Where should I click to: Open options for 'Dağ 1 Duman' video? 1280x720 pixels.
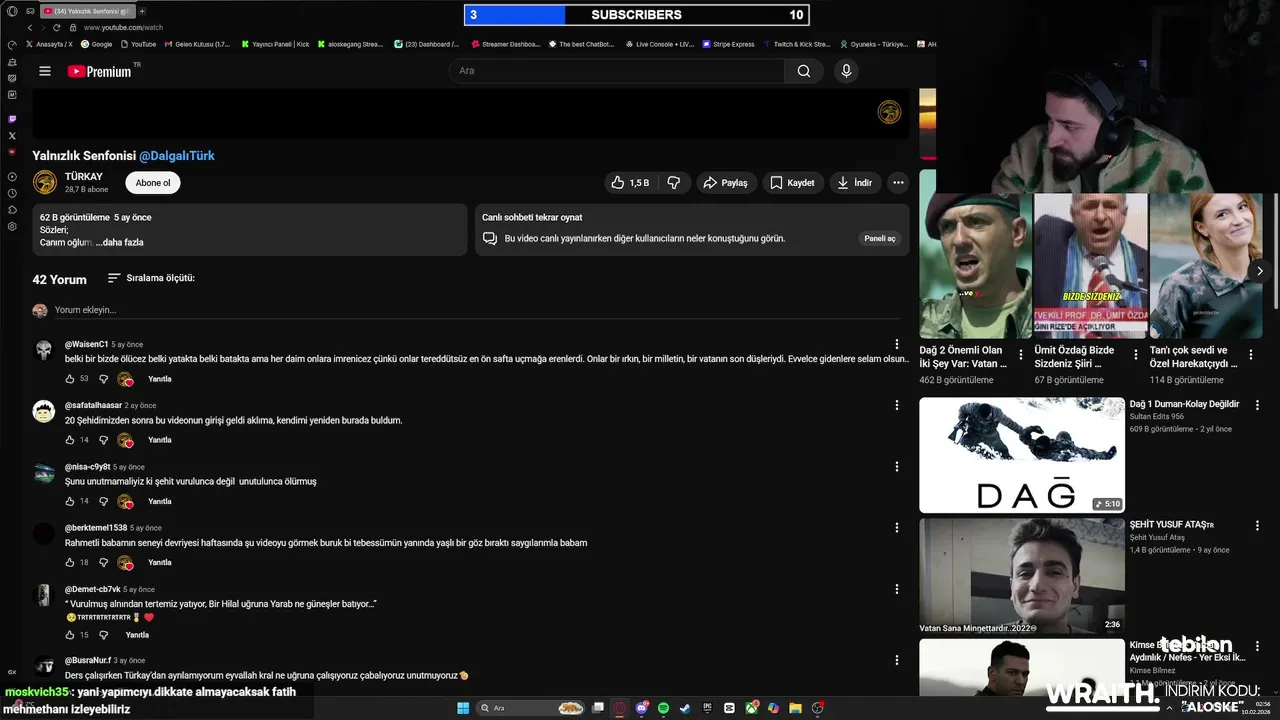[x=1259, y=406]
